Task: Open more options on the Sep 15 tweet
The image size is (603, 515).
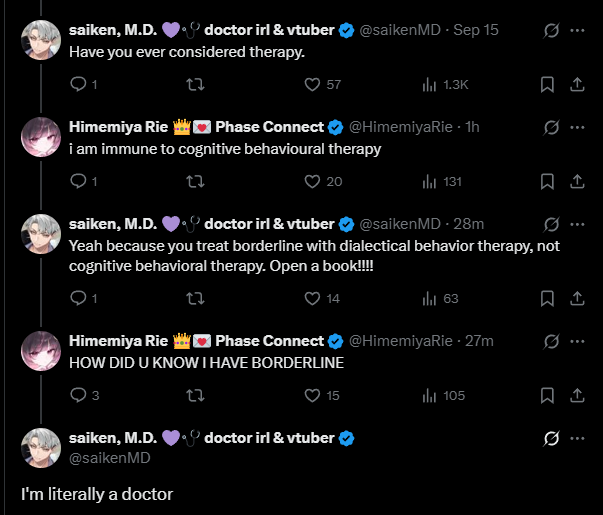Action: (x=577, y=30)
